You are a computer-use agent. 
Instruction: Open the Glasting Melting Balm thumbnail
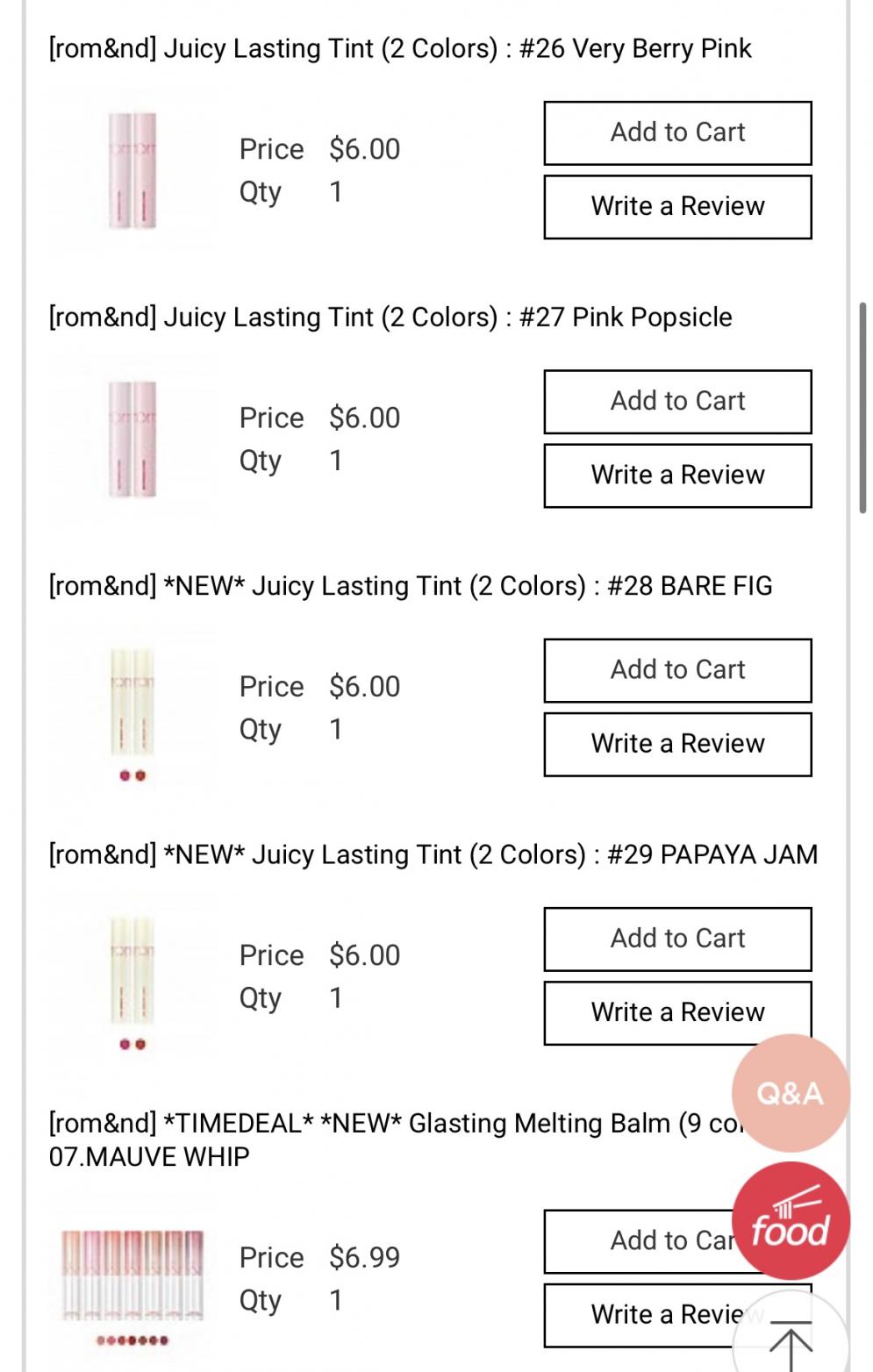point(132,1281)
